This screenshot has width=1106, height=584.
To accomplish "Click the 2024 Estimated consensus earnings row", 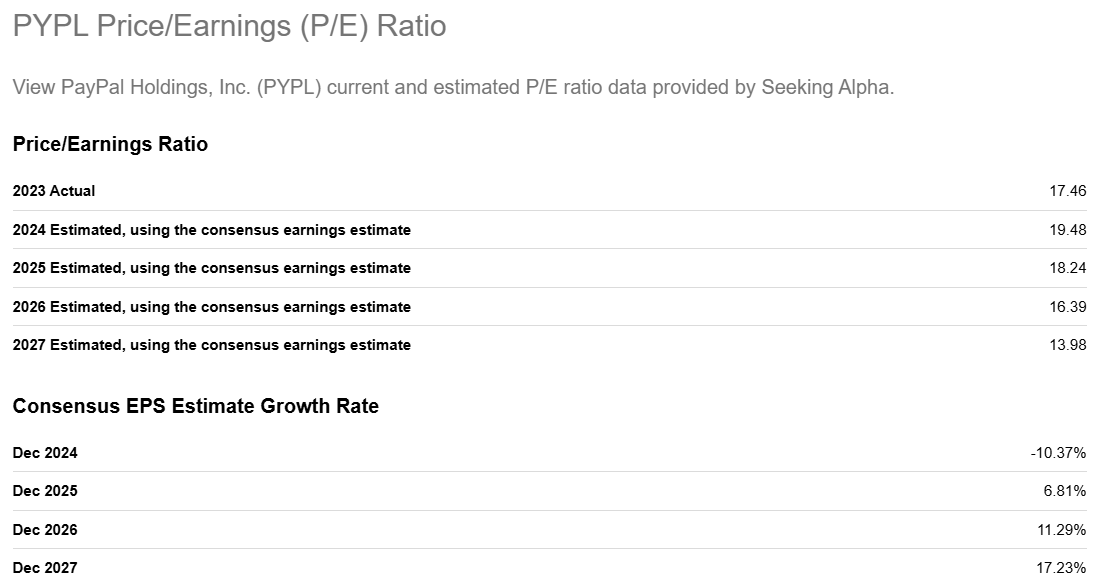I will coord(211,230).
